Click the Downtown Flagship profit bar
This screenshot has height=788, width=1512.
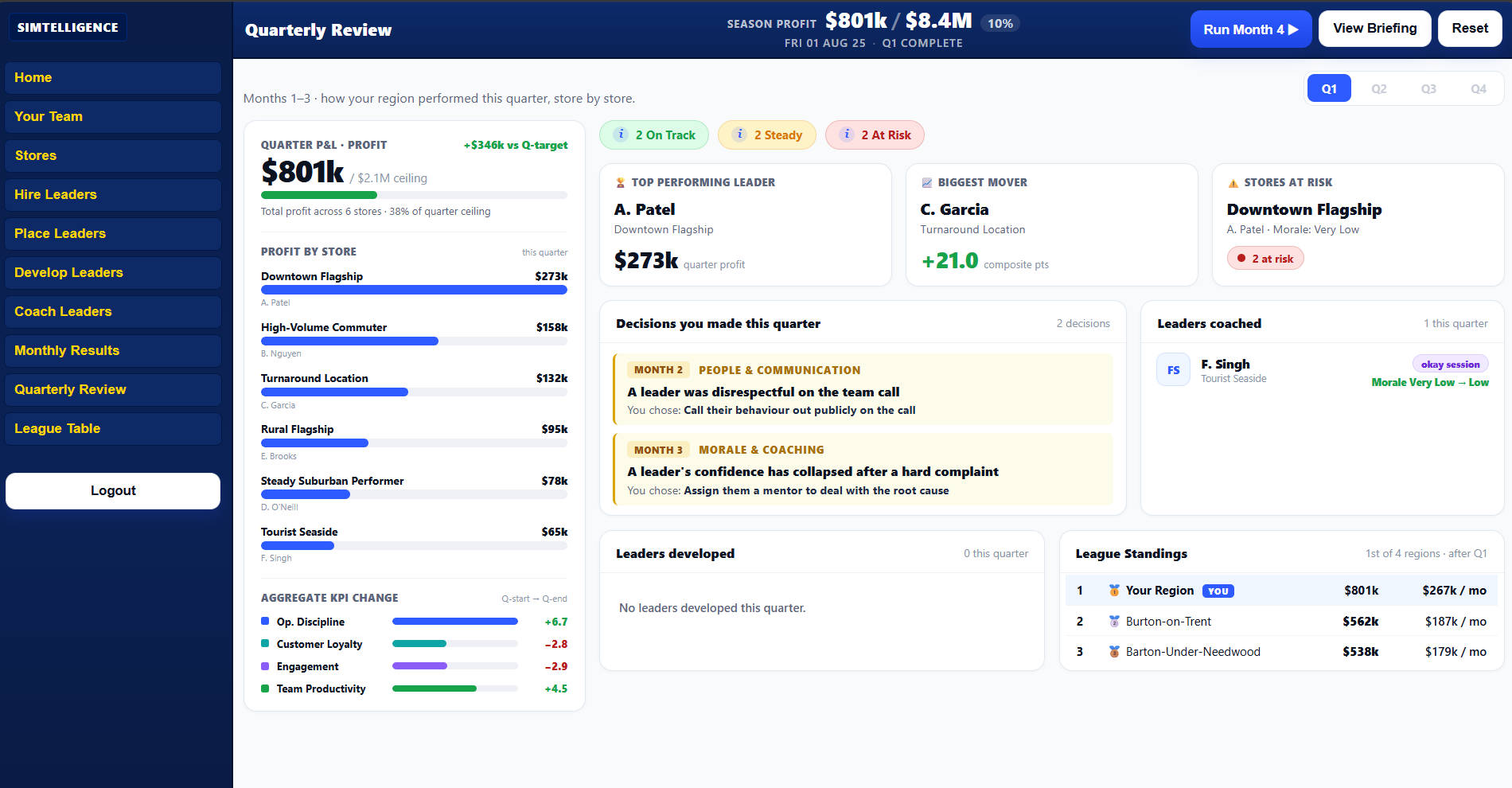click(x=414, y=290)
